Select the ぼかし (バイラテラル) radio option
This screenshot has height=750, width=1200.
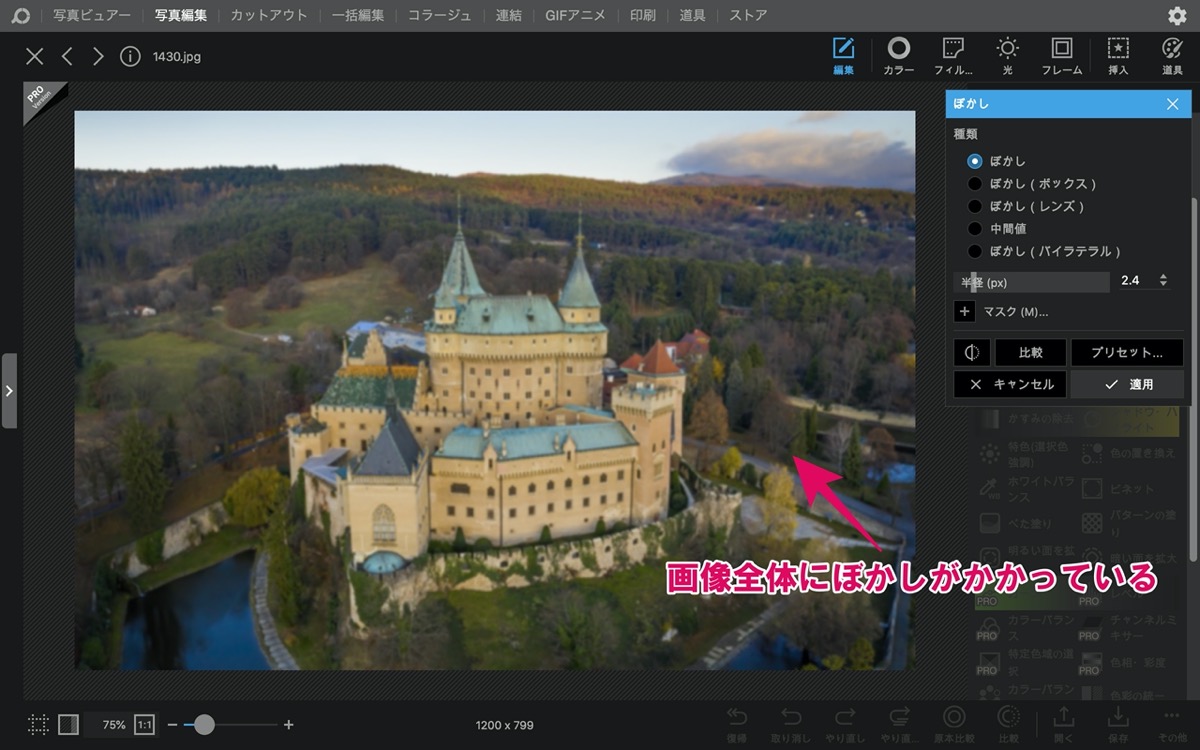975,251
